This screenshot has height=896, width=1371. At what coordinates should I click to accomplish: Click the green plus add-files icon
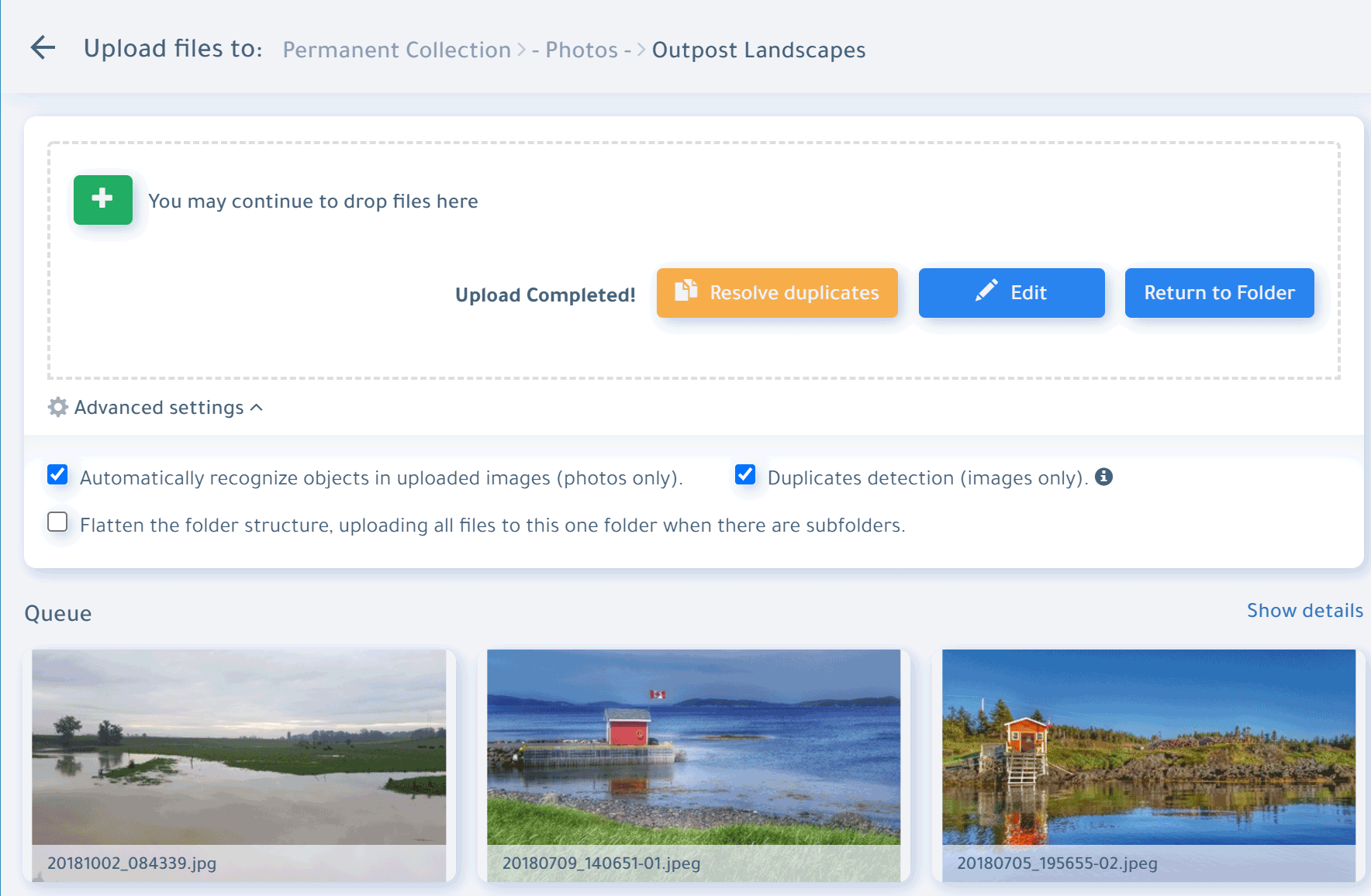point(103,199)
